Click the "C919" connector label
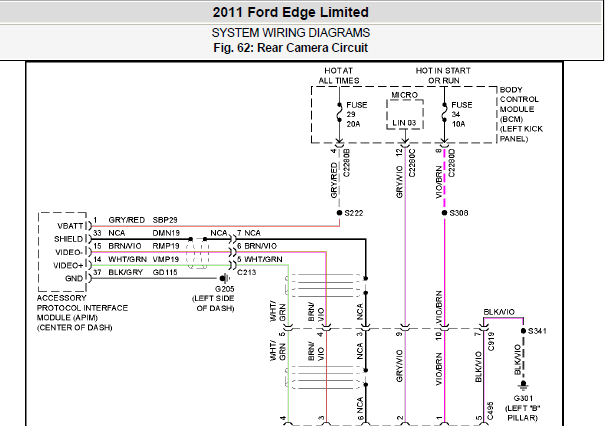Viewport: 607px width, 426px height. (x=491, y=342)
